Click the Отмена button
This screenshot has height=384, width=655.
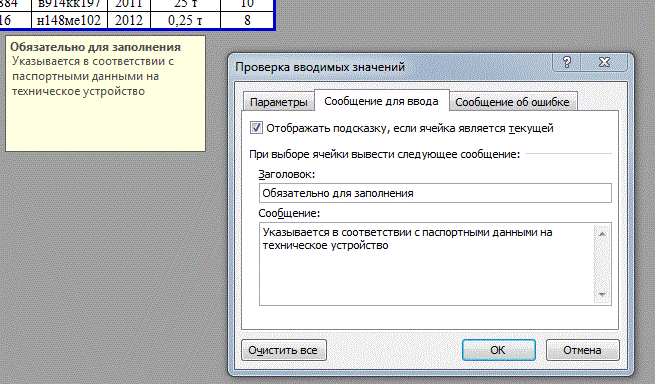pyautogui.click(x=582, y=350)
